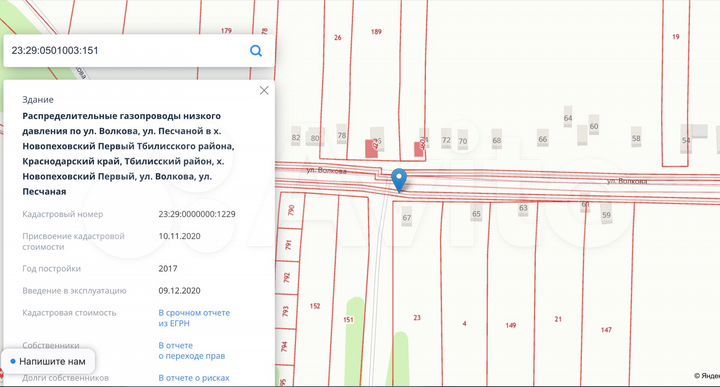720x387 pixels.
Task: Click house number 68 on map
Action: pos(497,140)
